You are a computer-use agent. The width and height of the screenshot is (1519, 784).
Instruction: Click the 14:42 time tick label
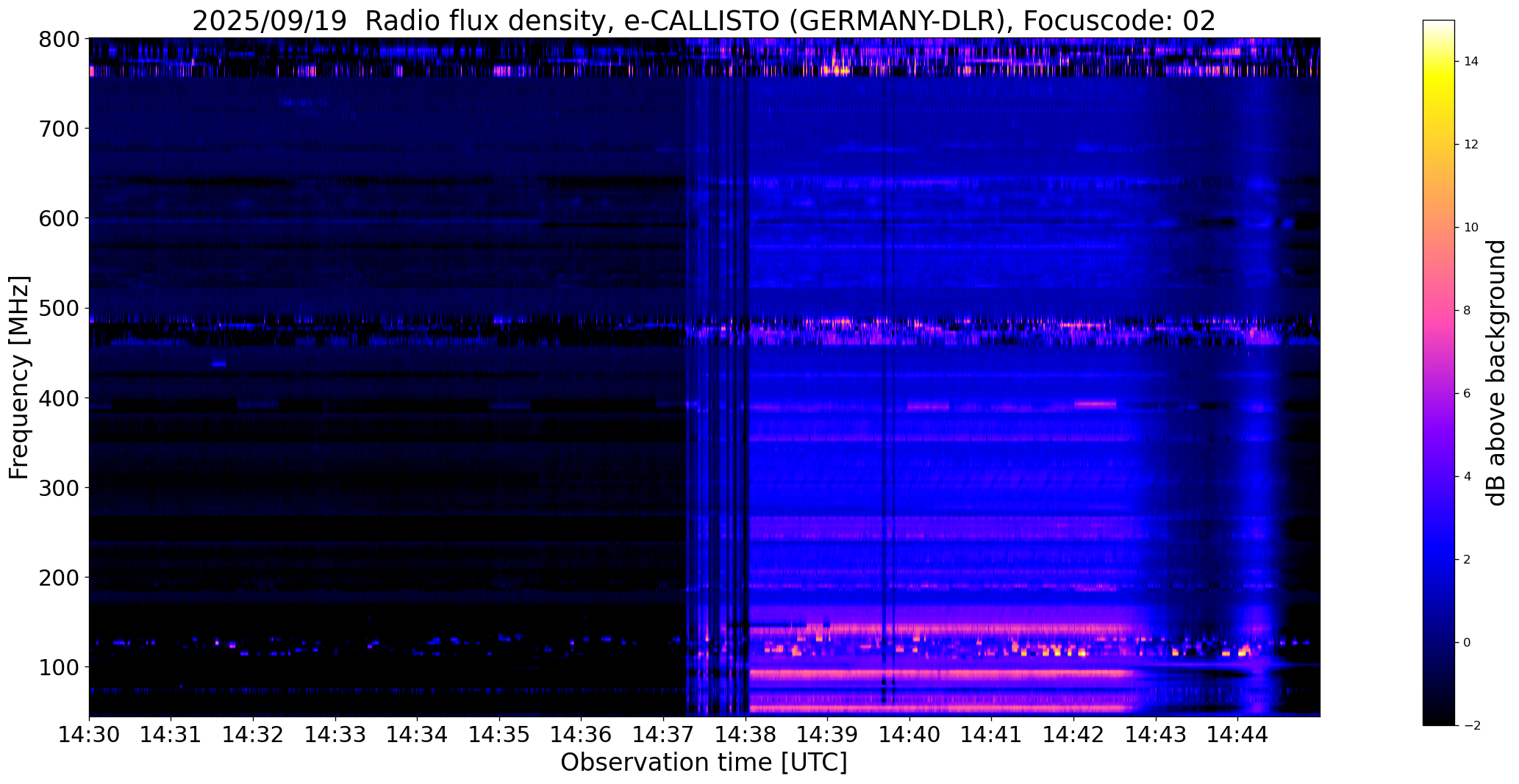coord(1074,733)
